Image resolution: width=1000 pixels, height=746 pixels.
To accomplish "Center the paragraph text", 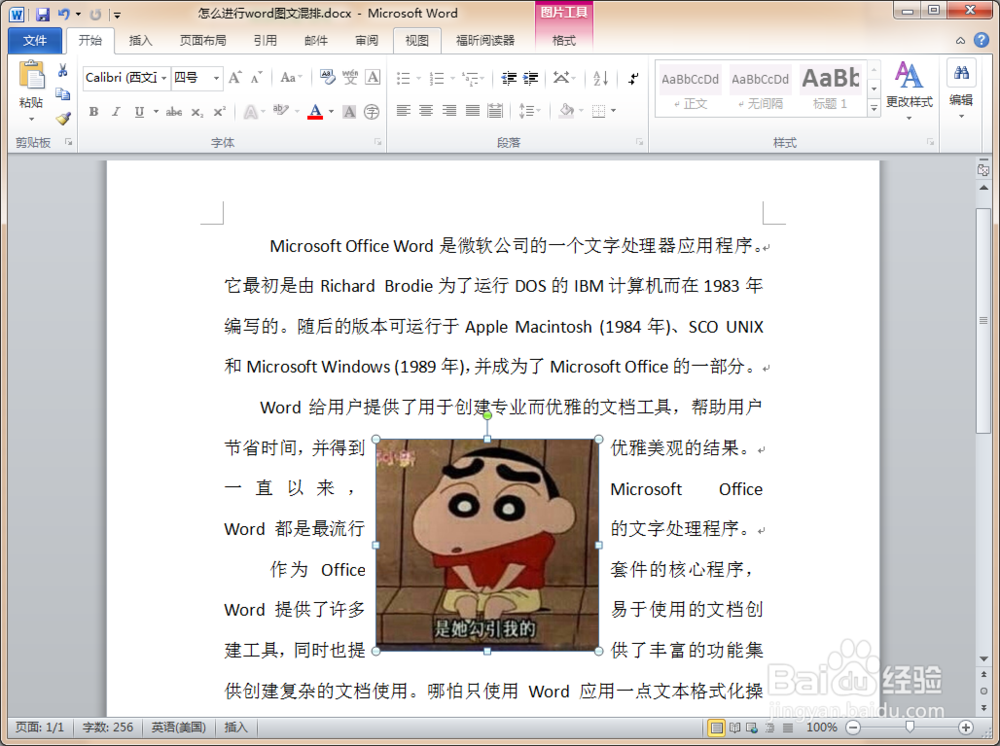I will pos(426,111).
